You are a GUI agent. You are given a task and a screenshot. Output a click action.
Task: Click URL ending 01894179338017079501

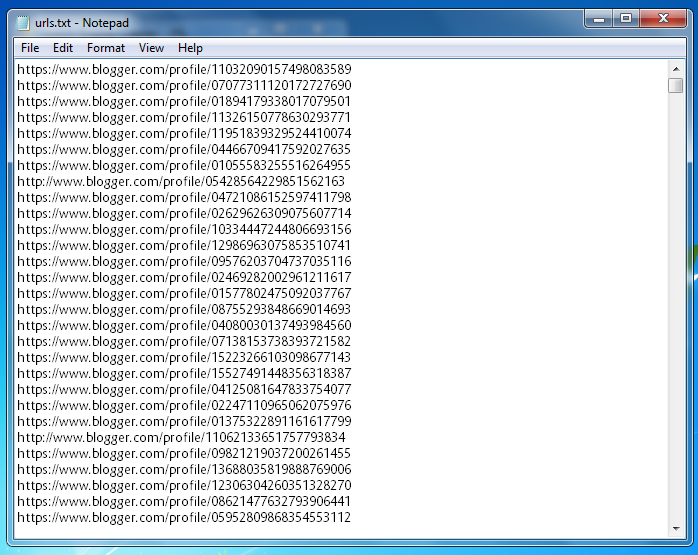pos(184,101)
